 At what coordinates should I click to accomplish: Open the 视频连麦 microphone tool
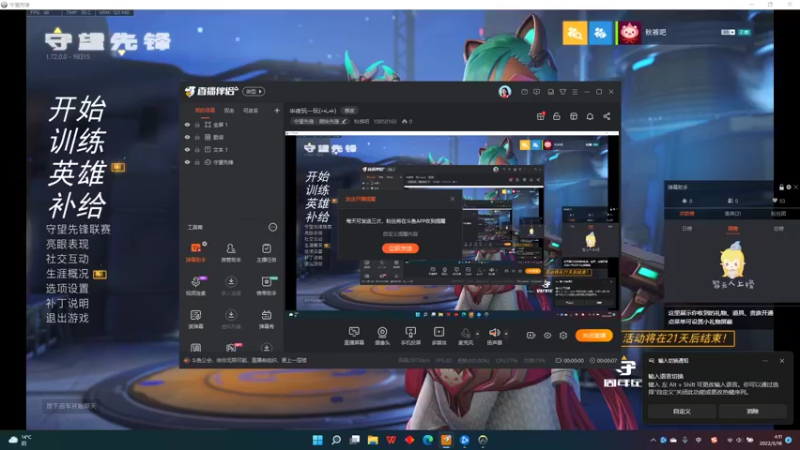196,286
